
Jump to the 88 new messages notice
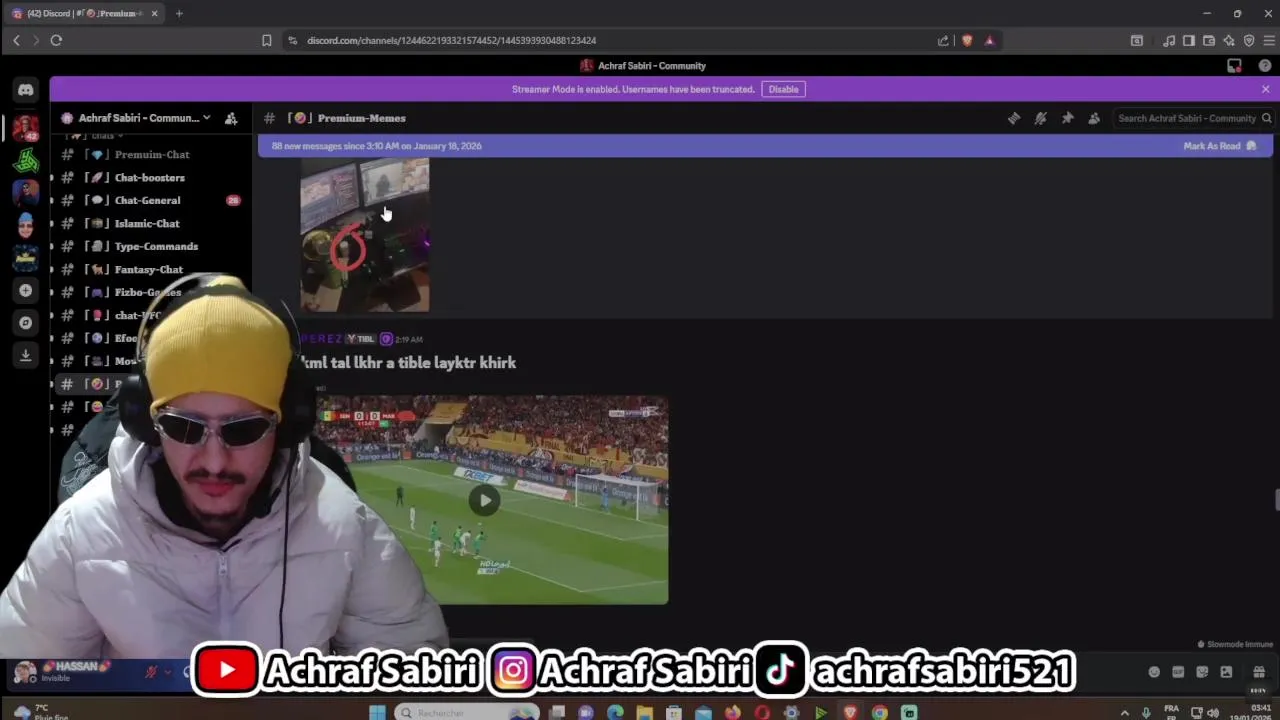[377, 146]
